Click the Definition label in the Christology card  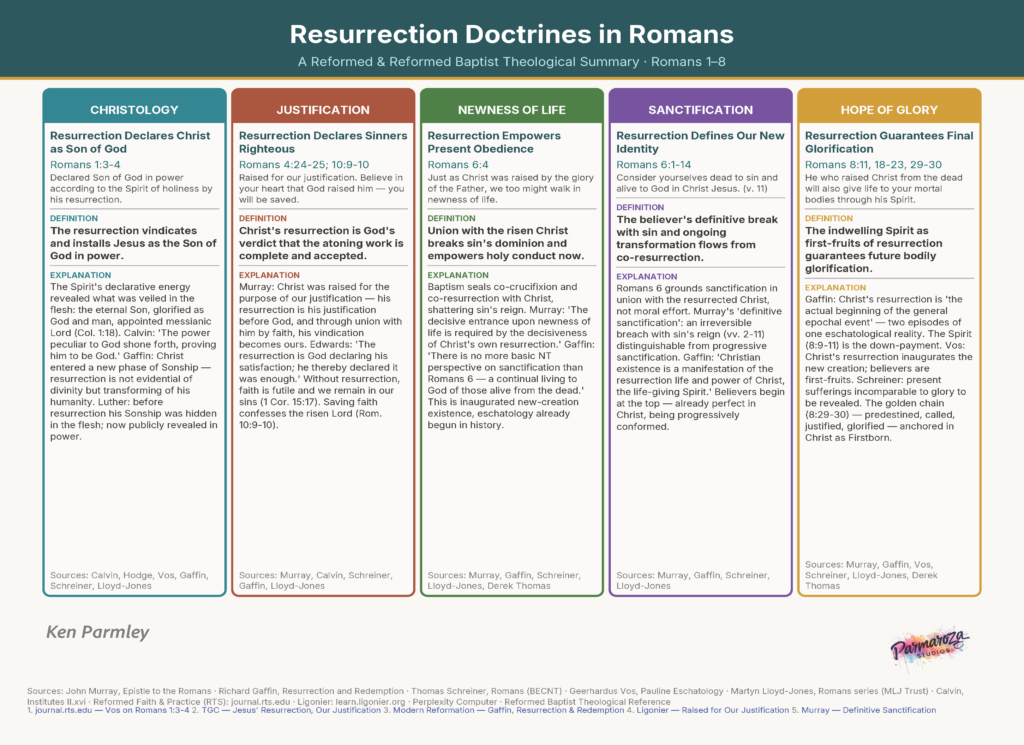[x=73, y=218]
